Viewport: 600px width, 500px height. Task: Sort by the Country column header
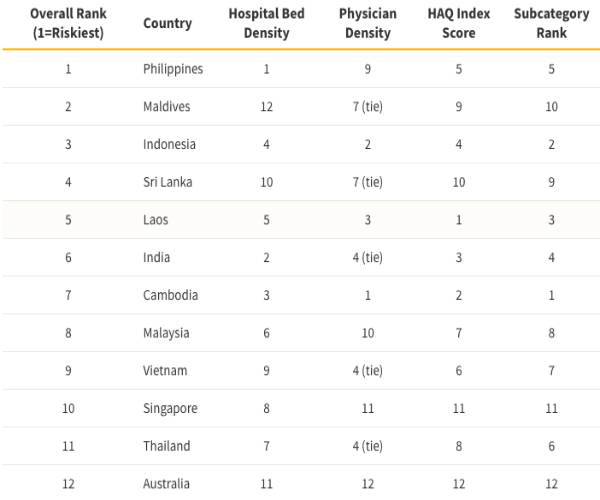(x=167, y=24)
